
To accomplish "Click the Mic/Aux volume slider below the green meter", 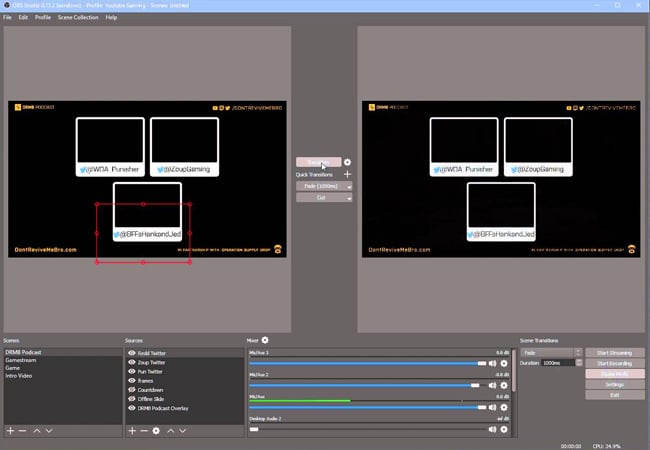I will (x=367, y=407).
